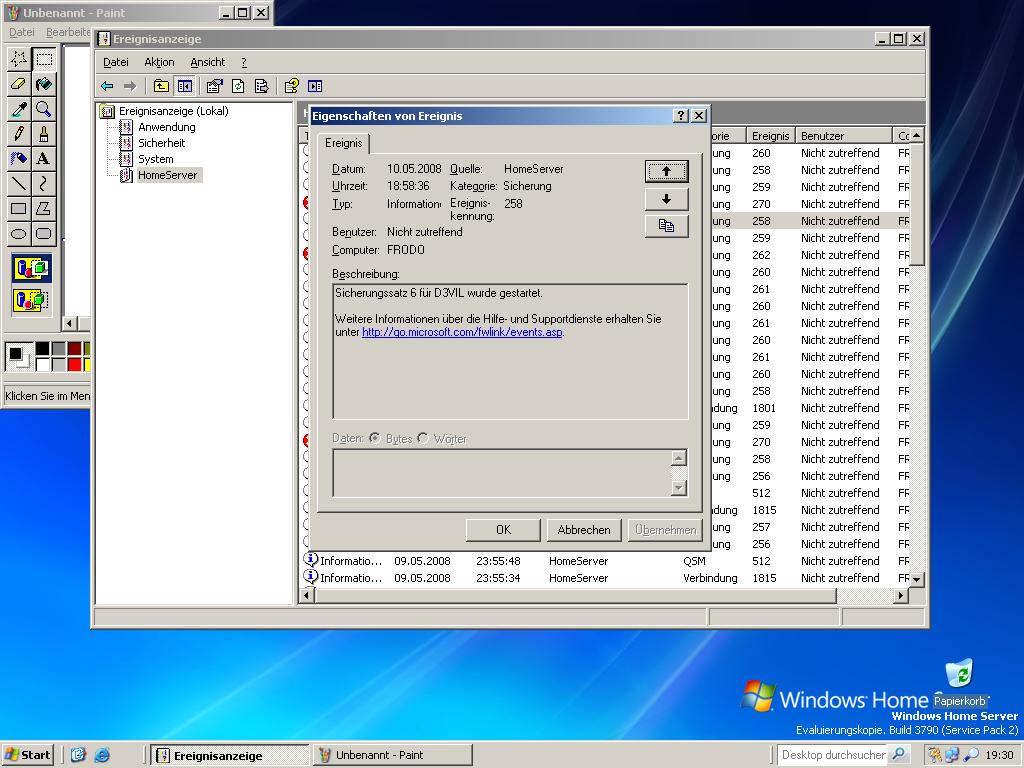Select HomeServer log in the tree
1024x768 pixels.
pyautogui.click(x=167, y=175)
